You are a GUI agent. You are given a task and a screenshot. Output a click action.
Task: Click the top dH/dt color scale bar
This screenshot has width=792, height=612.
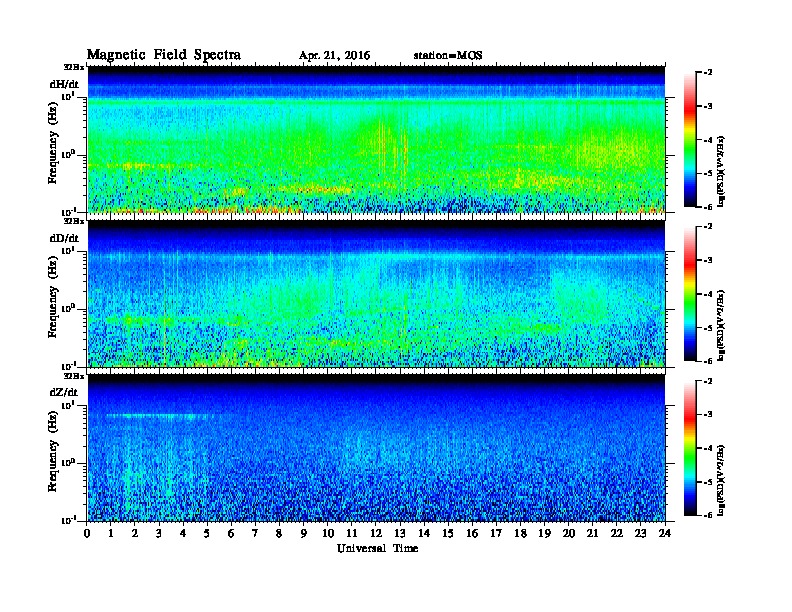[690, 140]
